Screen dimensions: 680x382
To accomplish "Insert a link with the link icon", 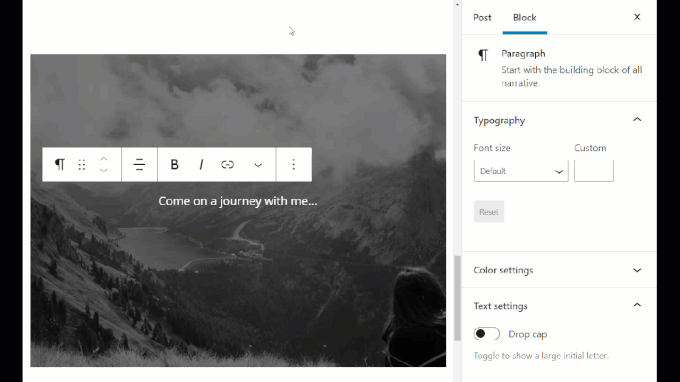I will point(227,164).
